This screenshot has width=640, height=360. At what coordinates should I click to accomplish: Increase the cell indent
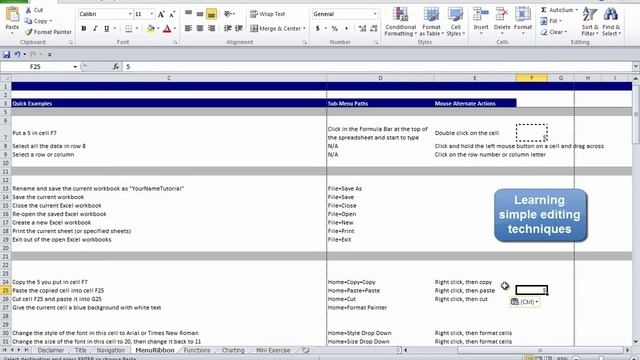[x=239, y=29]
